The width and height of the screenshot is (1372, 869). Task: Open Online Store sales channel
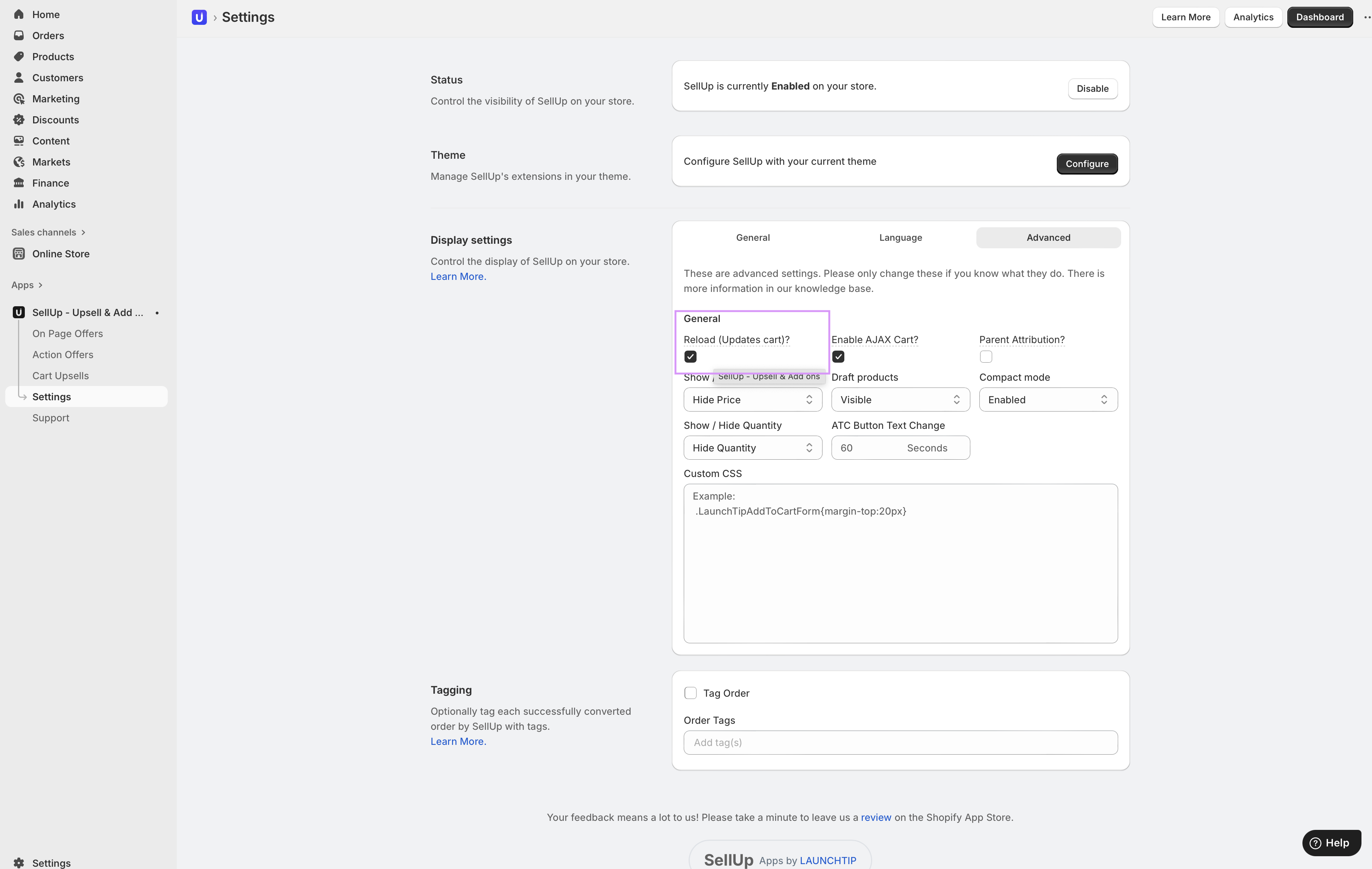[61, 254]
